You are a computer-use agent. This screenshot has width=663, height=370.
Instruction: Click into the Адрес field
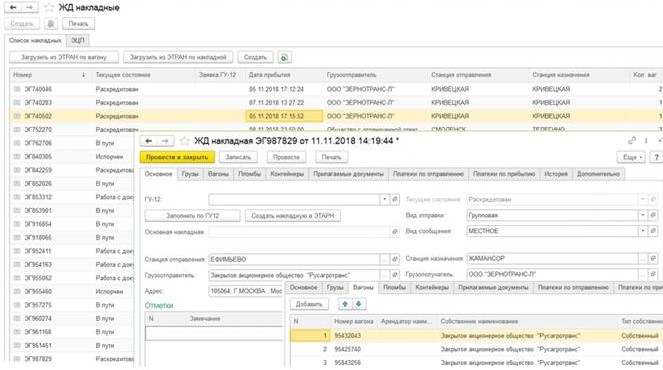click(x=245, y=291)
